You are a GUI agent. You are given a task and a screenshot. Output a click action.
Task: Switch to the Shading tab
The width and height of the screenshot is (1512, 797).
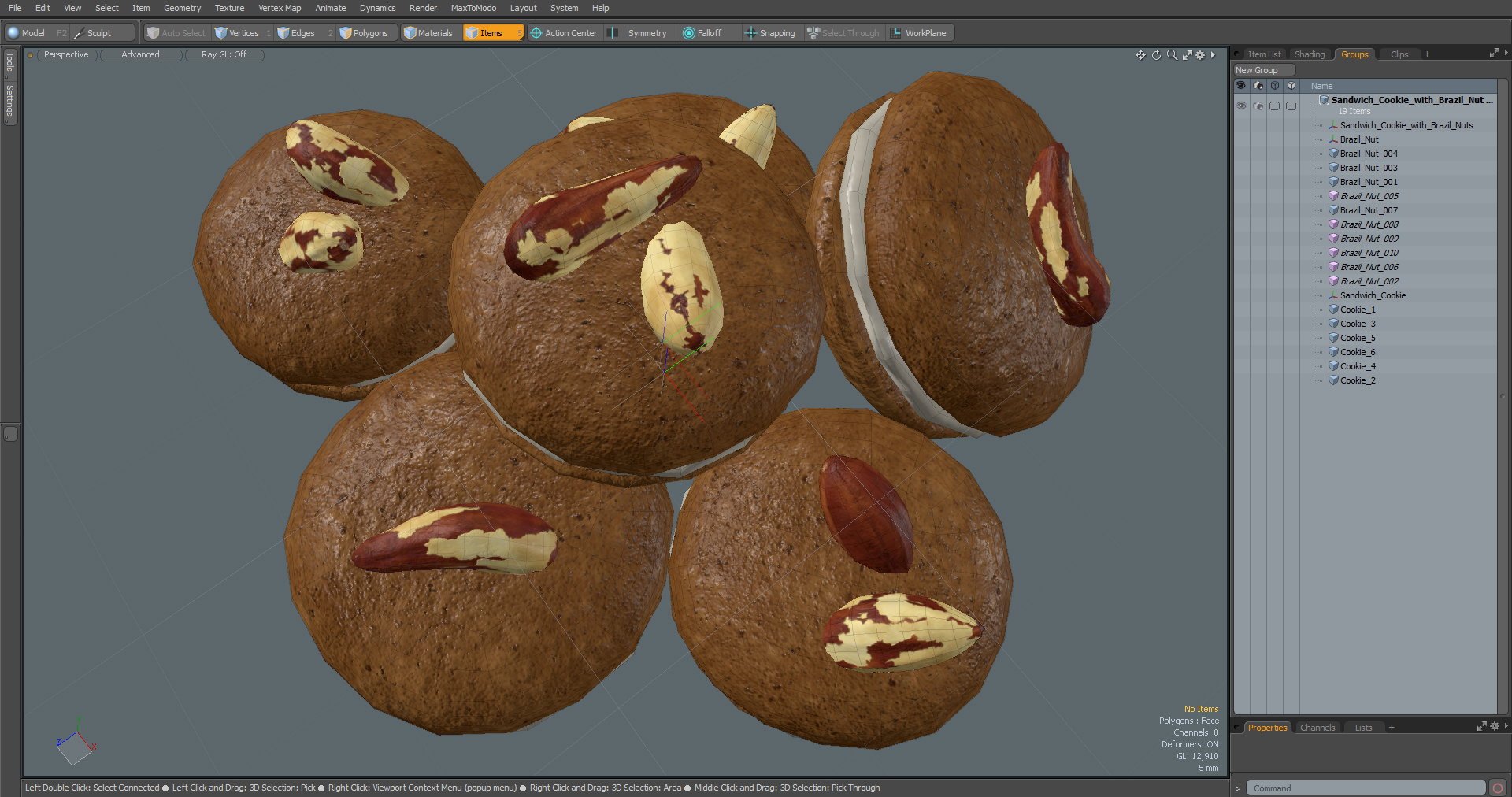click(1310, 54)
